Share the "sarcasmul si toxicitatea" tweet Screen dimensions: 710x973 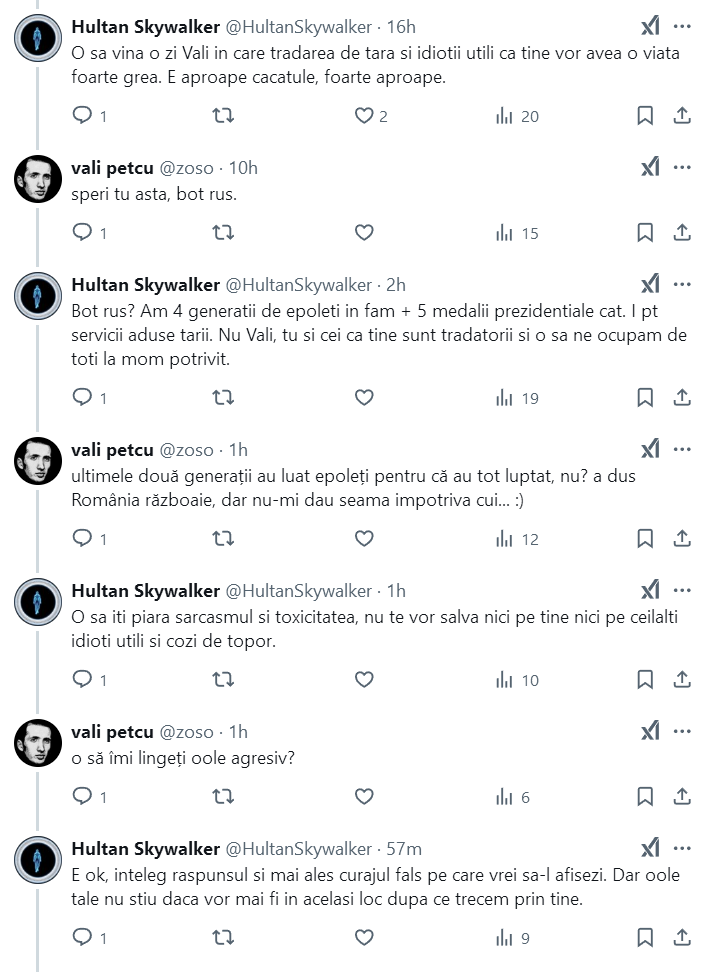pos(682,680)
